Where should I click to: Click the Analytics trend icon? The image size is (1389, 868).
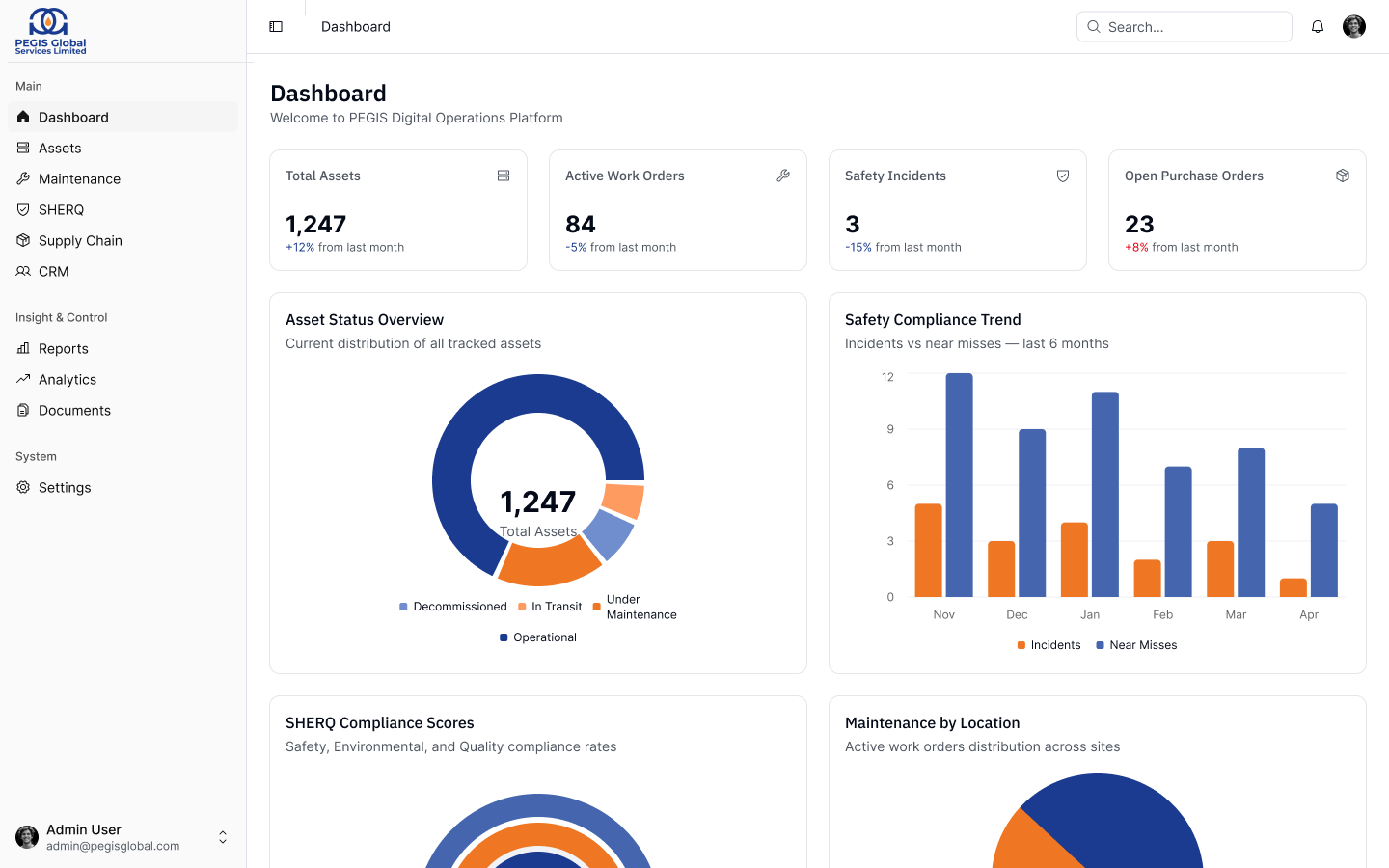point(23,379)
